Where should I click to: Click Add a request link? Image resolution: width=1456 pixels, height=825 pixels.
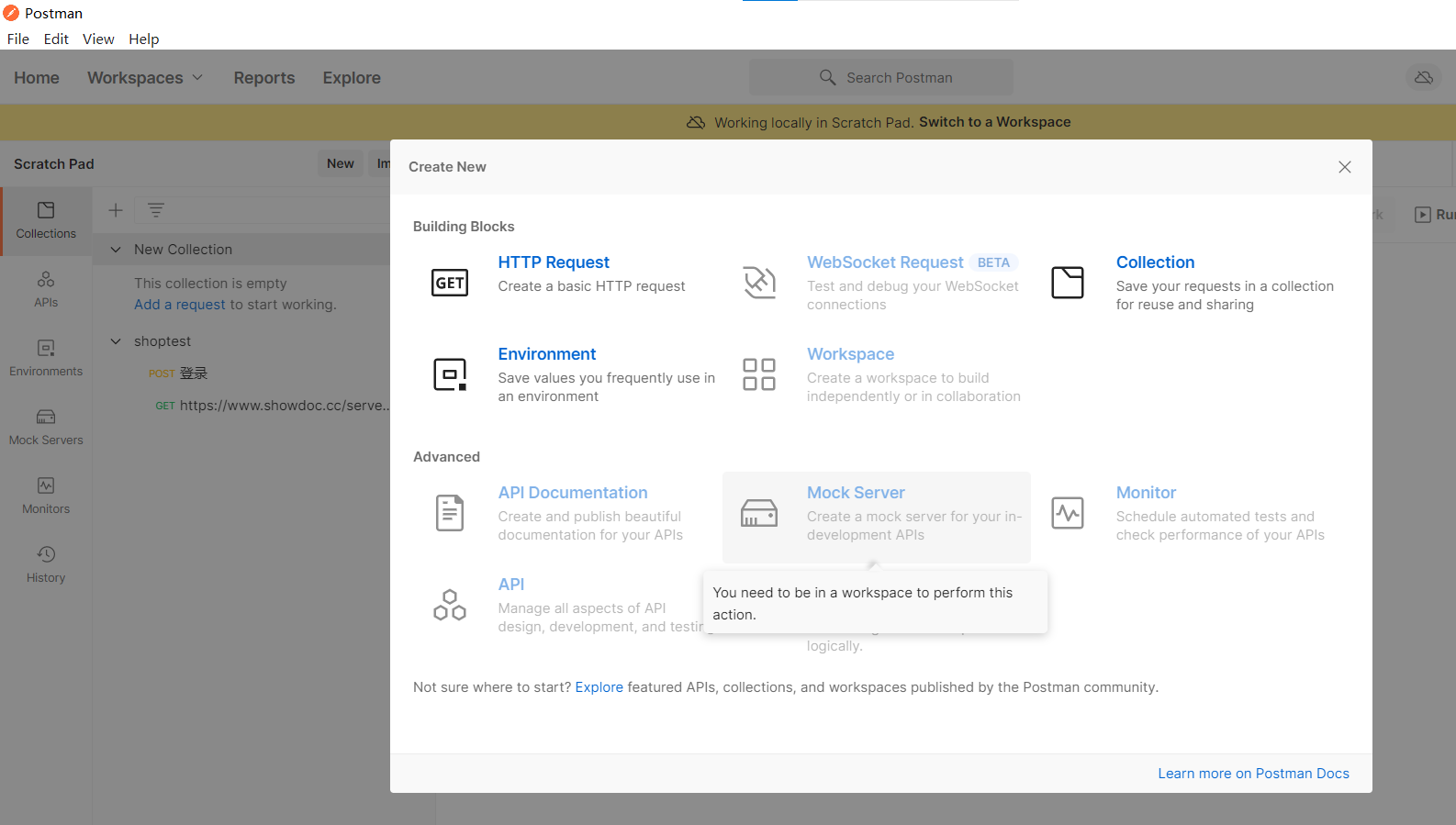tap(180, 305)
